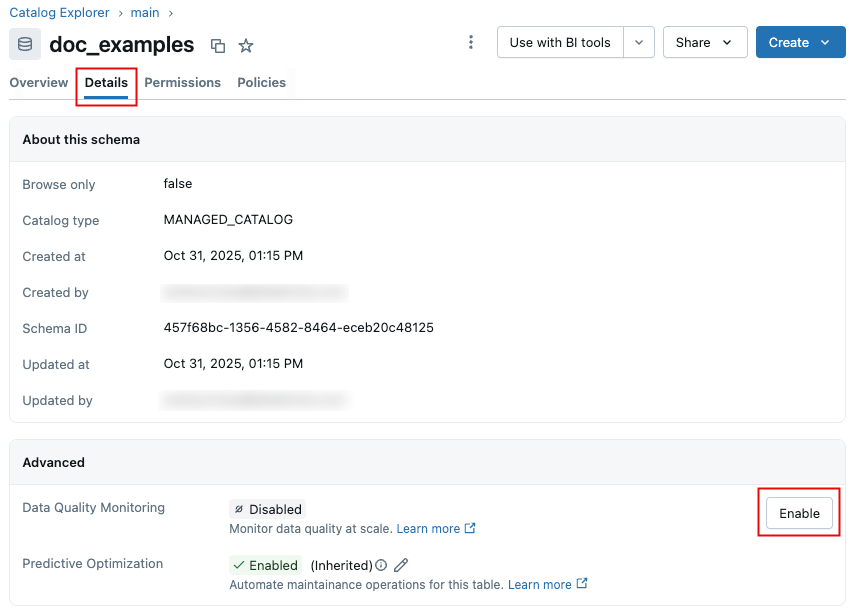Click the main catalog breadcrumb
This screenshot has height=610, width=852.
click(145, 13)
